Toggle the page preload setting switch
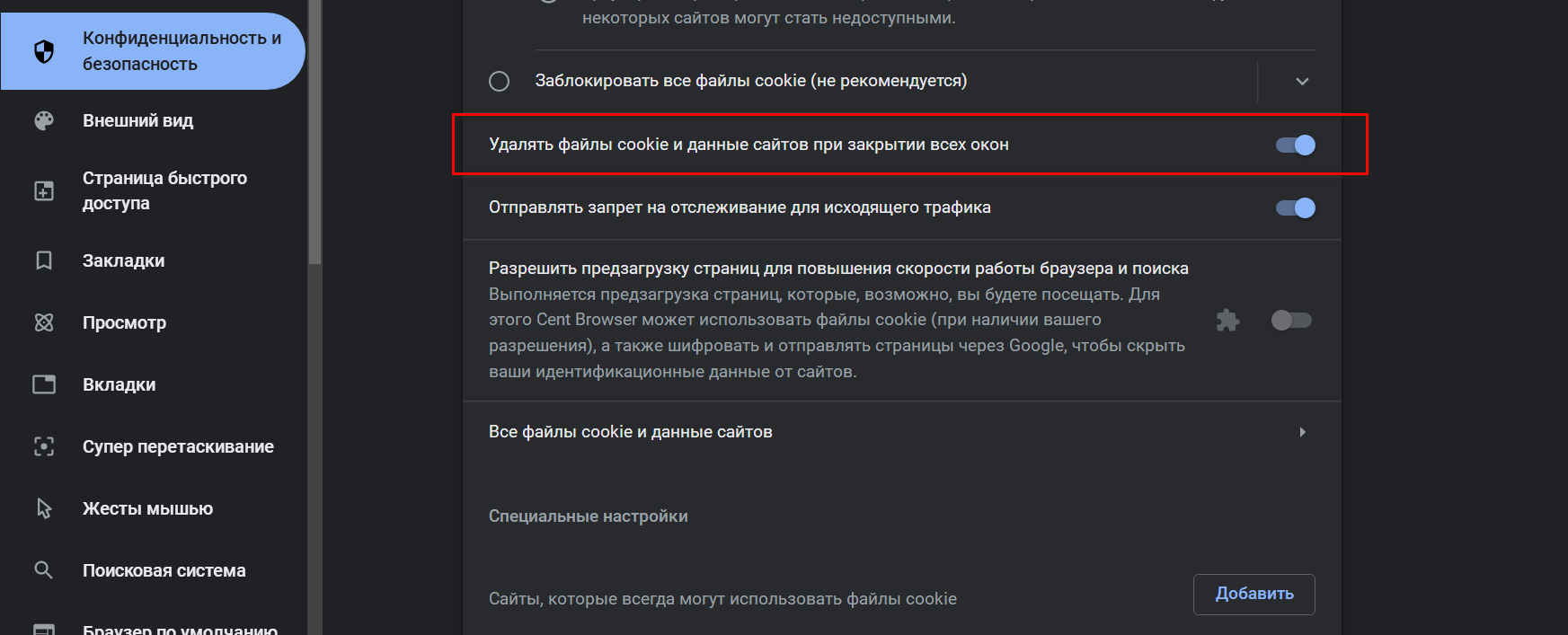Image resolution: width=1568 pixels, height=635 pixels. (1291, 321)
